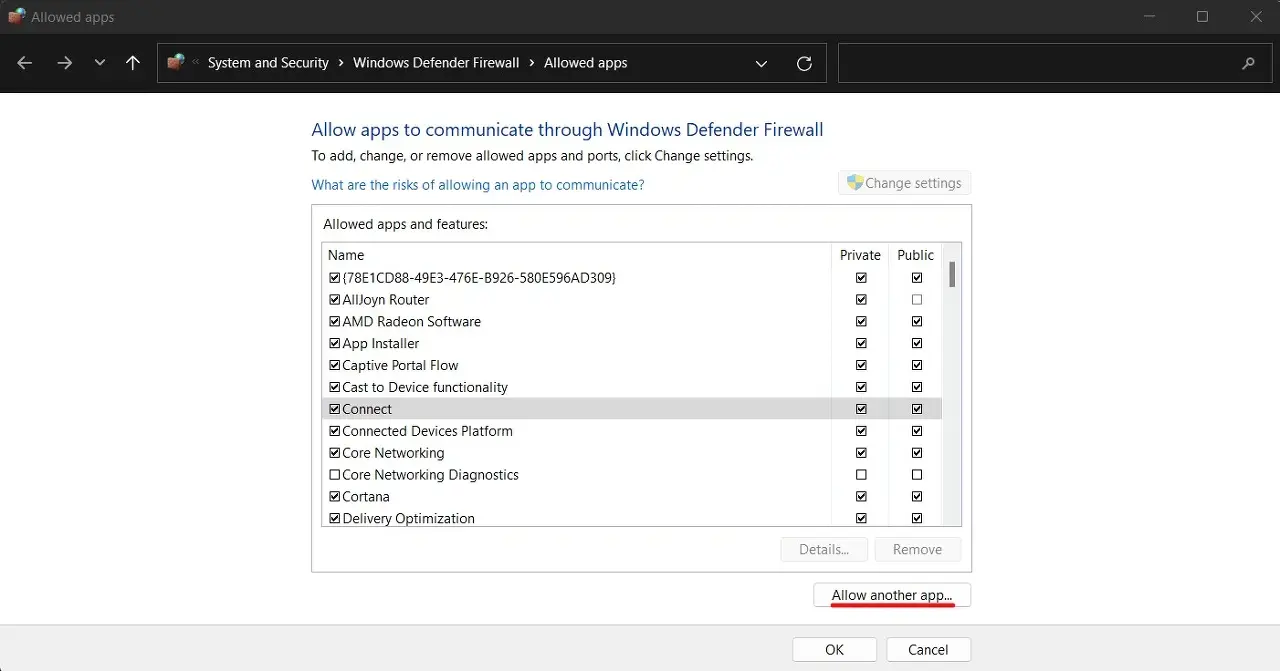
Task: Click the window title bar app icon
Action: point(17,16)
